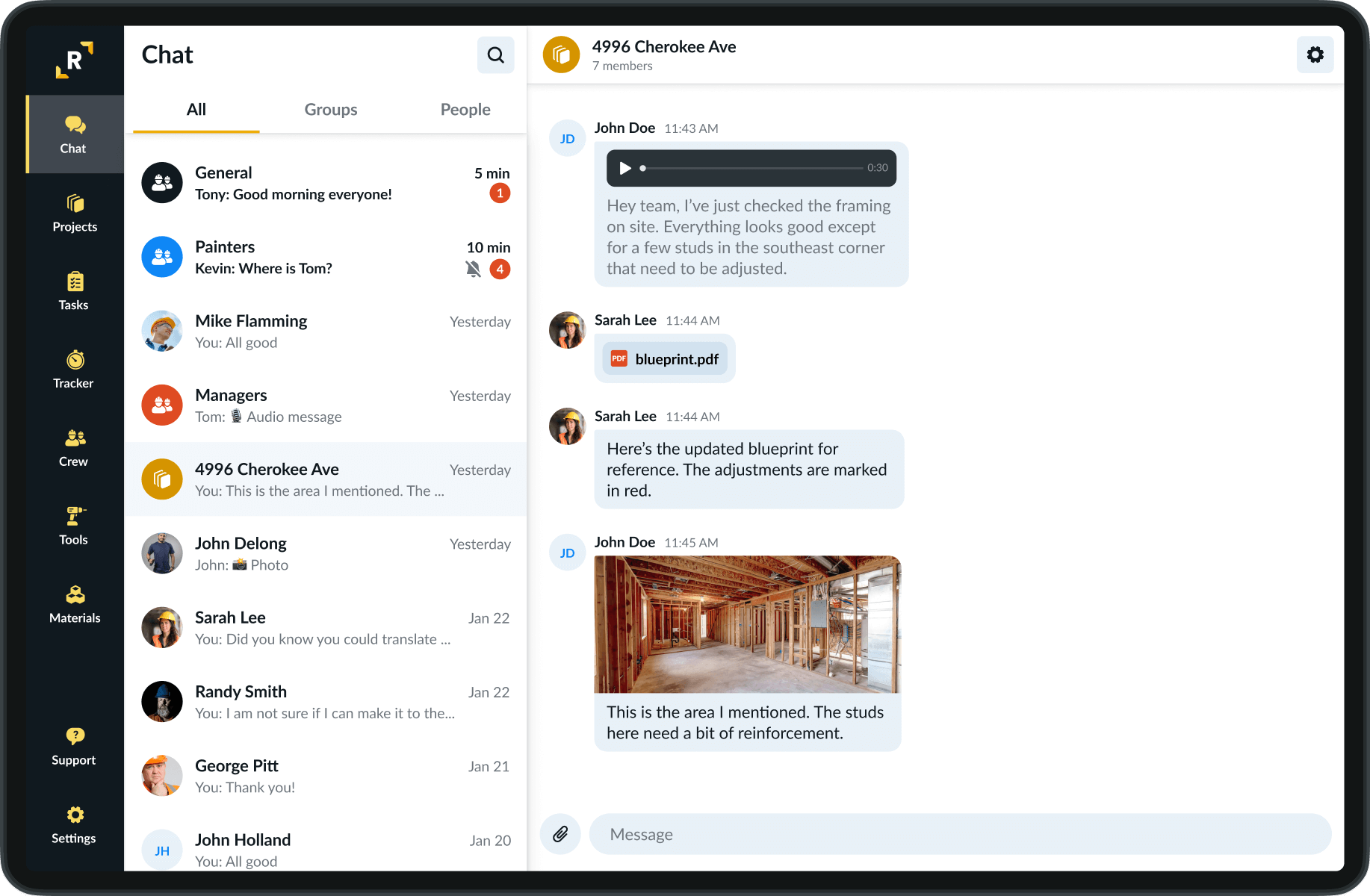Click the app logo at top left

coord(75,60)
